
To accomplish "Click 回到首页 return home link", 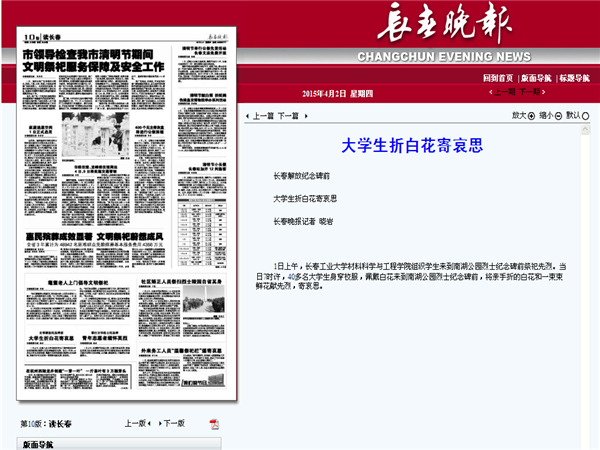I will click(x=497, y=77).
